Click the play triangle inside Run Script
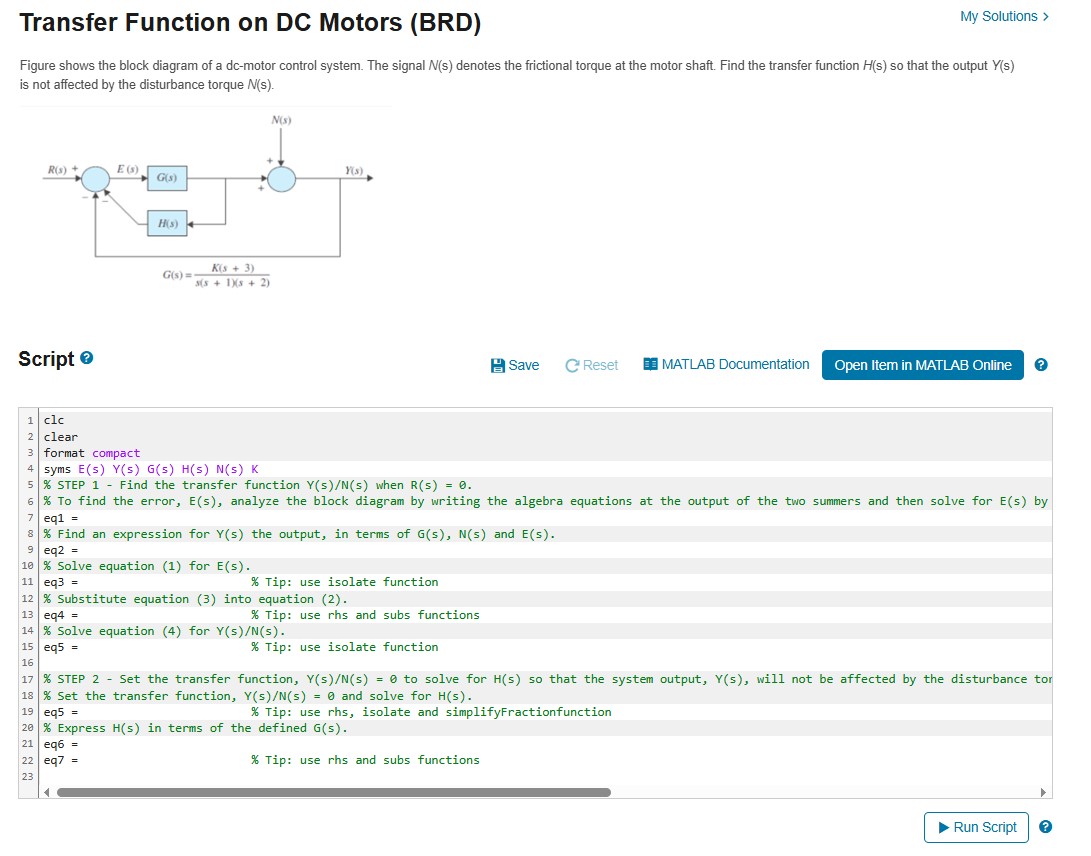1091x856 pixels. [x=943, y=827]
